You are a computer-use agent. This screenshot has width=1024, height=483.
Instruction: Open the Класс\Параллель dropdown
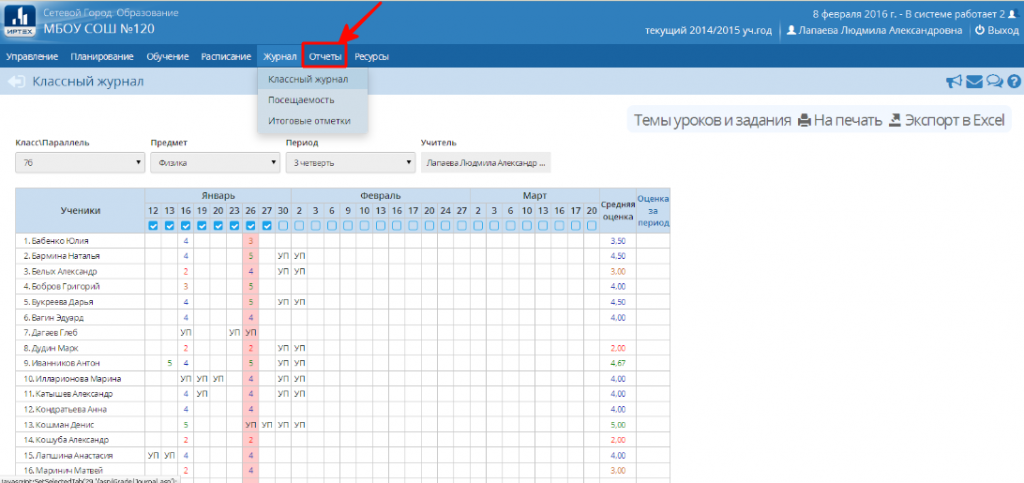(x=80, y=162)
